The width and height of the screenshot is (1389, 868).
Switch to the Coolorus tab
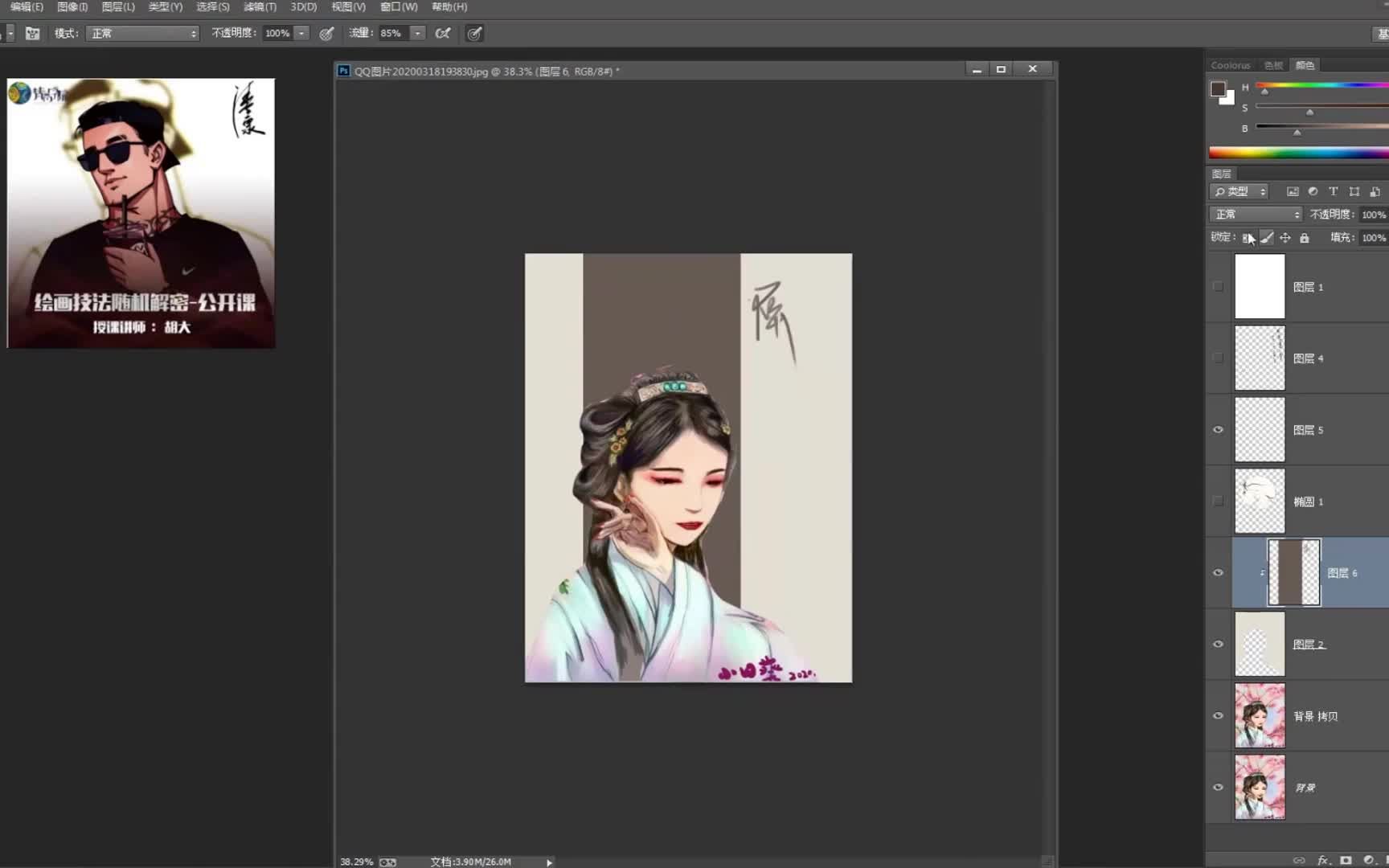(x=1231, y=66)
